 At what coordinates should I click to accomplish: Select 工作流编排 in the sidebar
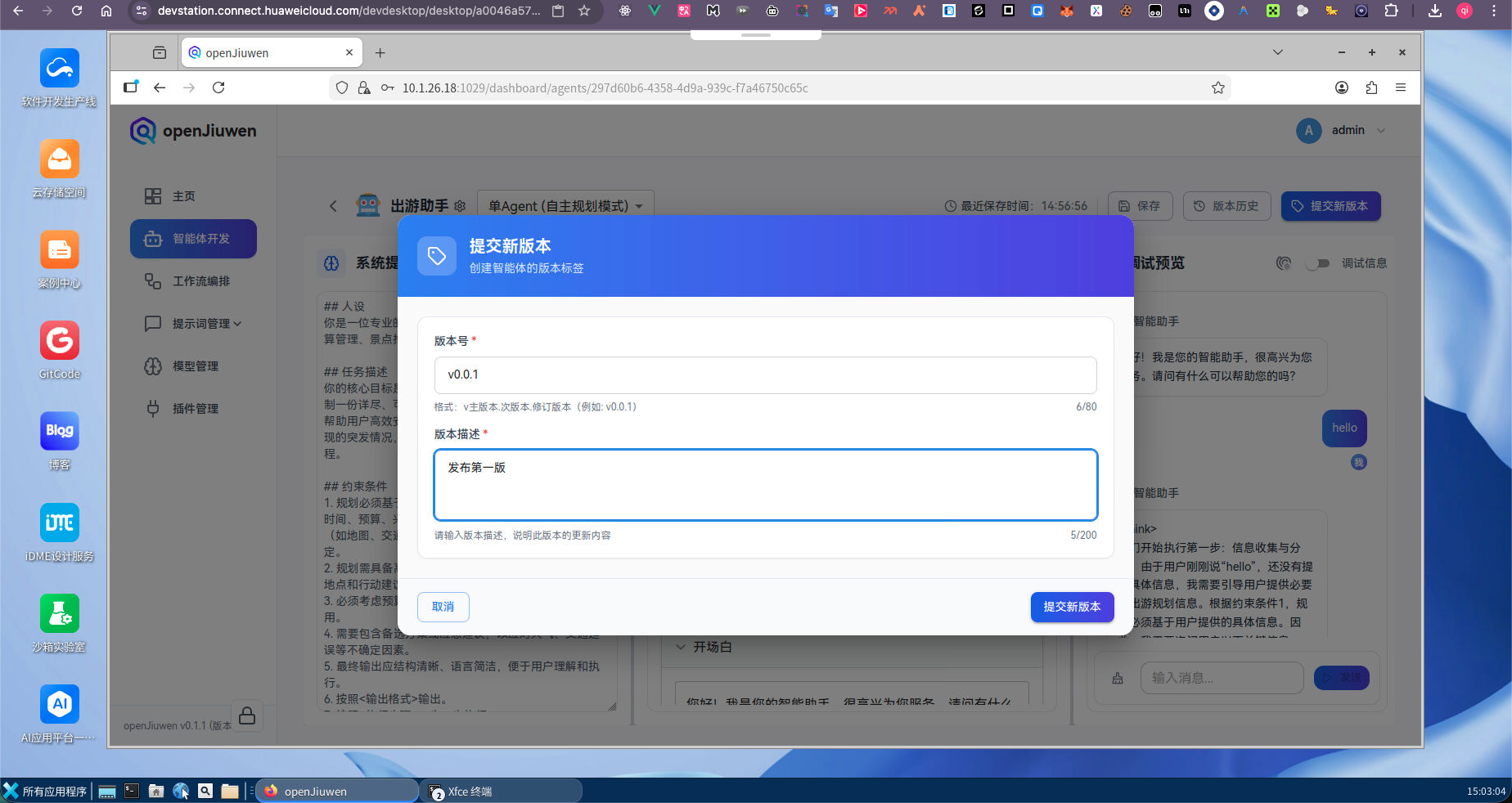pos(193,281)
